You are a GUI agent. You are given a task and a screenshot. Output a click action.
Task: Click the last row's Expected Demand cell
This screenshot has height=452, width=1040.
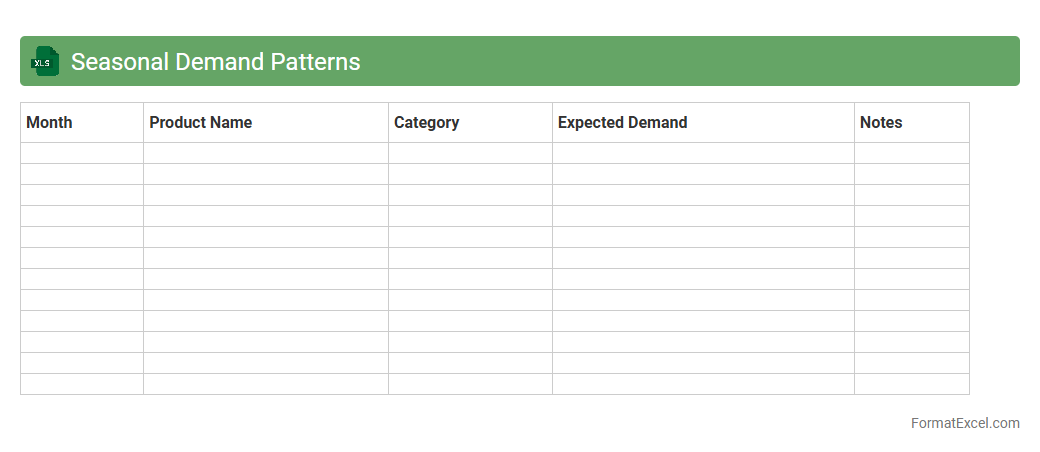(703, 384)
